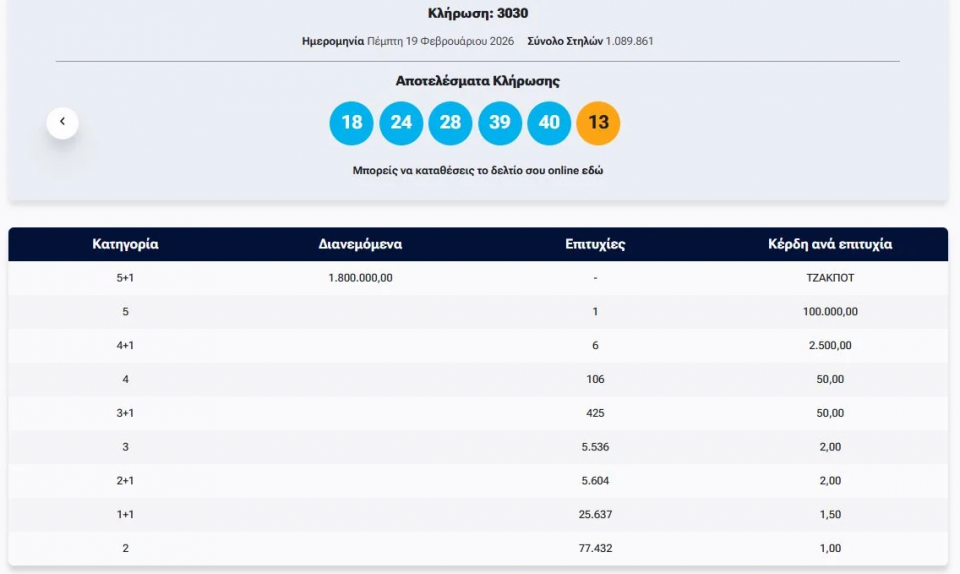
Task: Click the Κατηγορία column header
Action: (x=125, y=244)
